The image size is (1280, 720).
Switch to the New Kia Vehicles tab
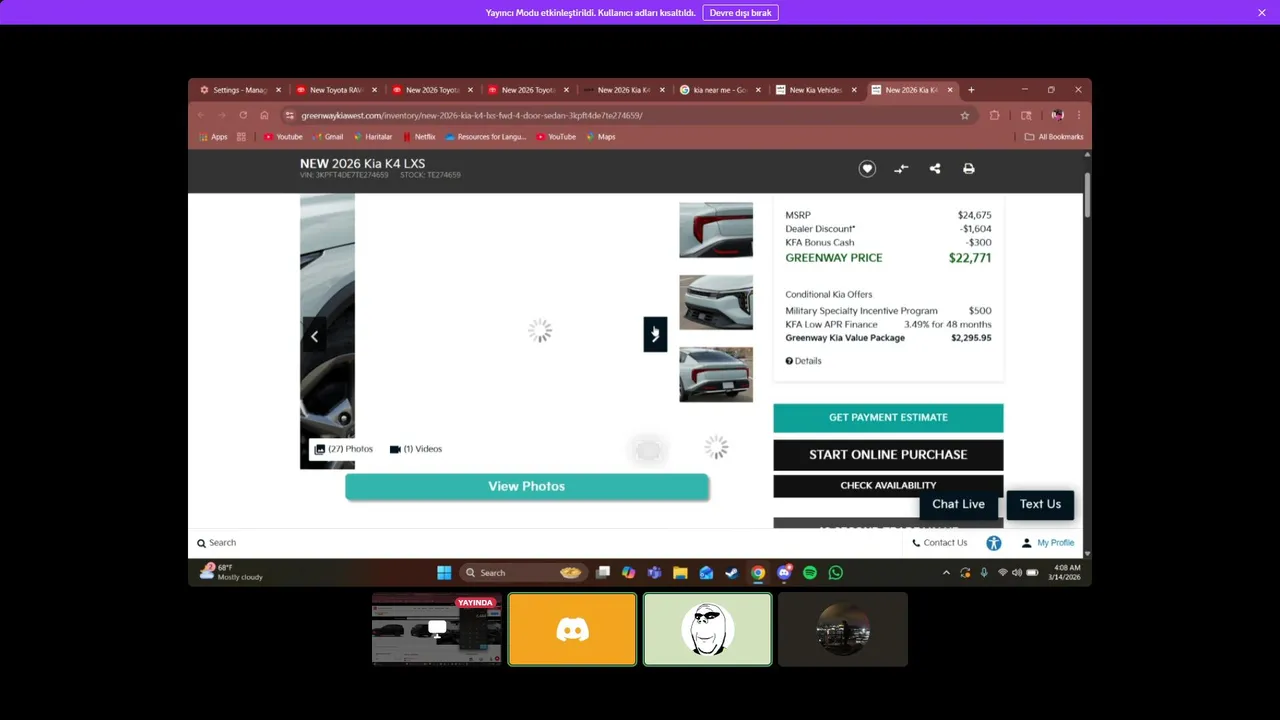click(814, 90)
